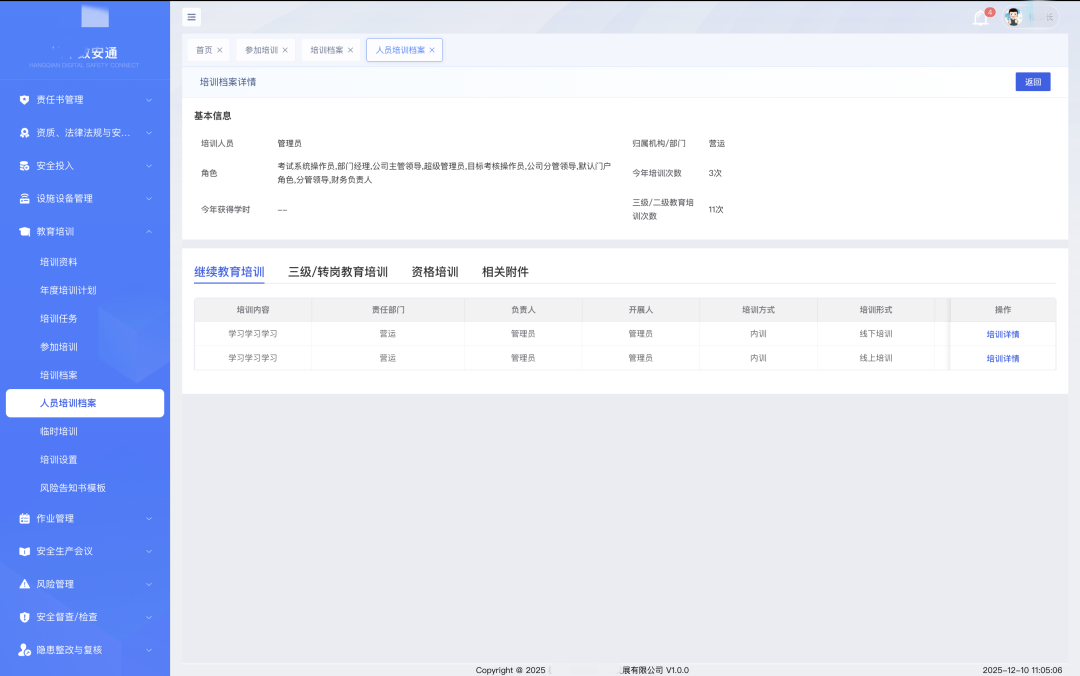
Task: Expand the 安全督查/检查 menu
Action: coord(149,617)
